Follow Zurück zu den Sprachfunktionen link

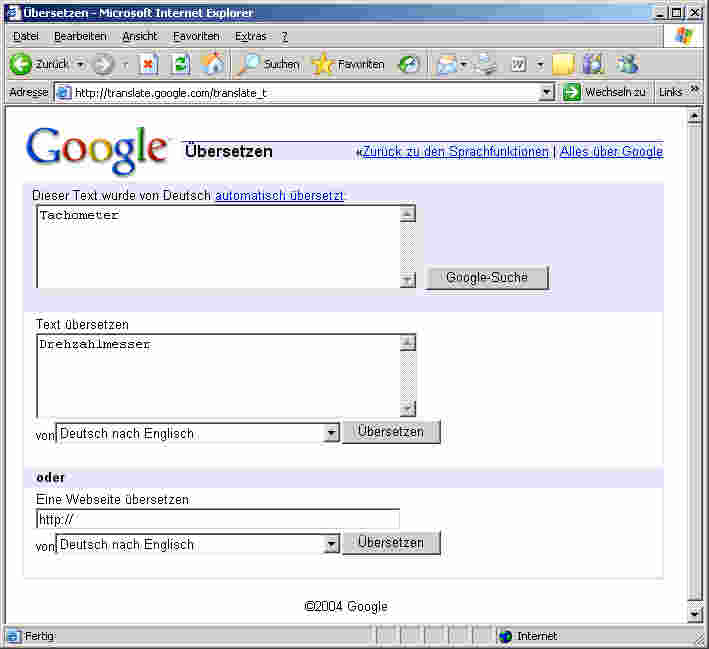pos(456,152)
